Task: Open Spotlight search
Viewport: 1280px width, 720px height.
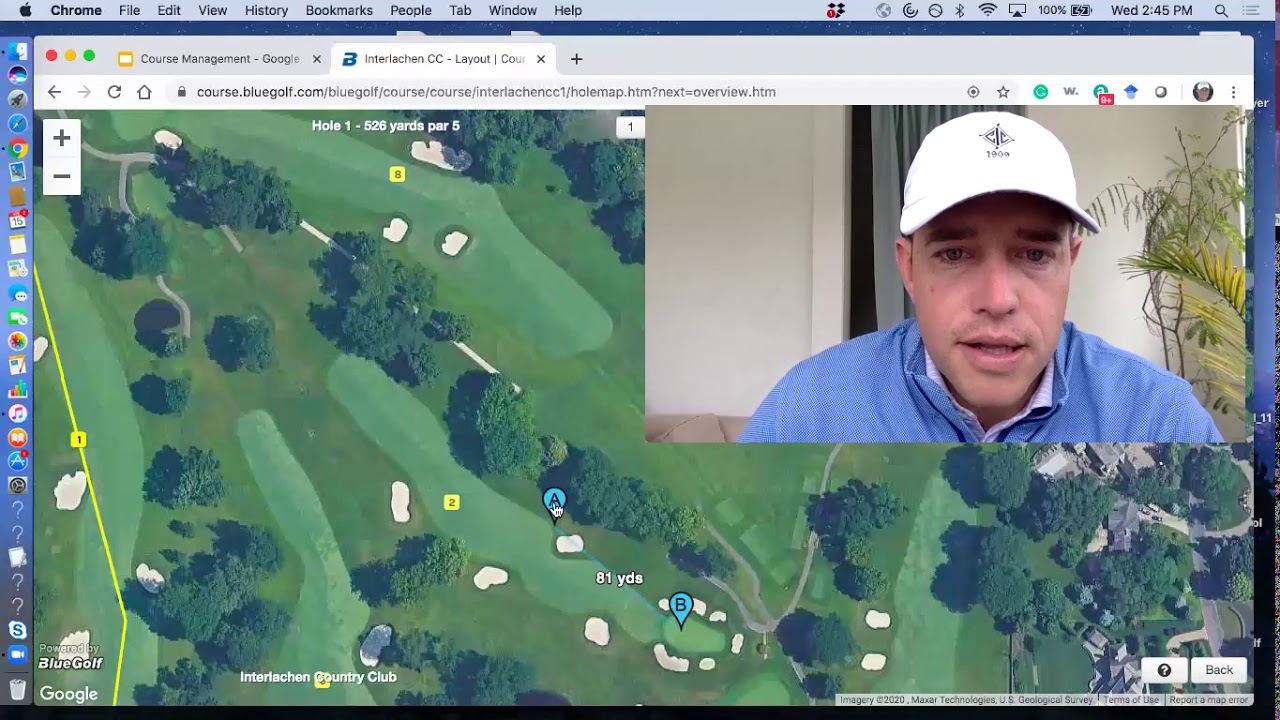Action: (1221, 10)
